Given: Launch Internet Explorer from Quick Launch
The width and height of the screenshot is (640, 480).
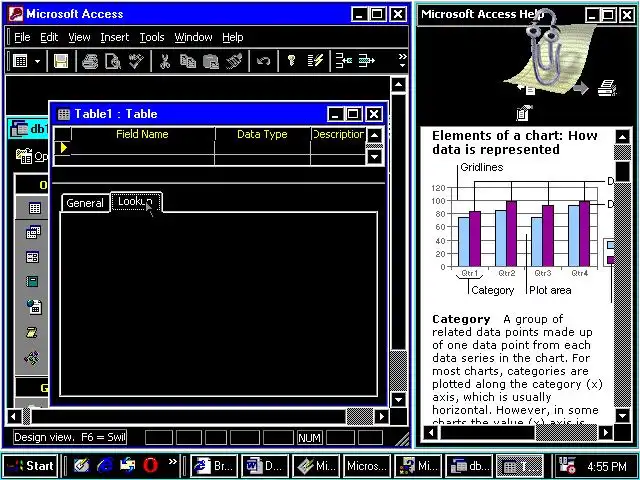Looking at the screenshot, I should (104, 465).
